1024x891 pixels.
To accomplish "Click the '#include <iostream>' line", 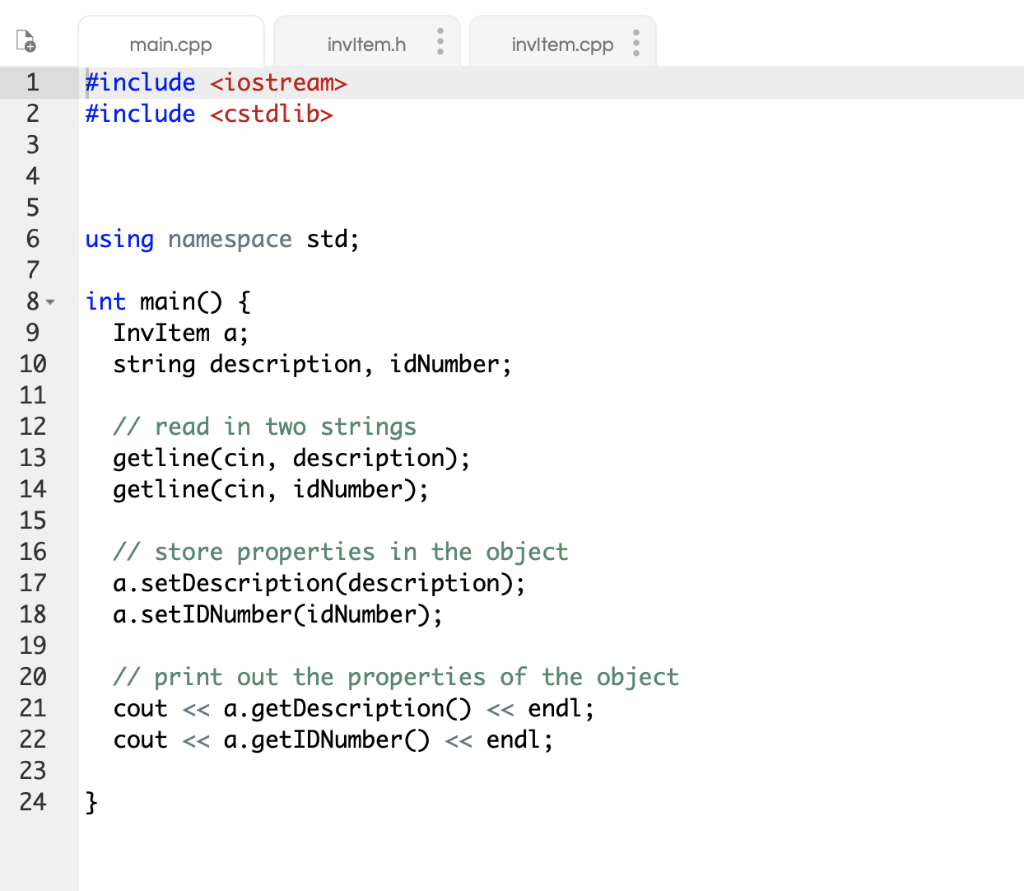I will click(216, 82).
